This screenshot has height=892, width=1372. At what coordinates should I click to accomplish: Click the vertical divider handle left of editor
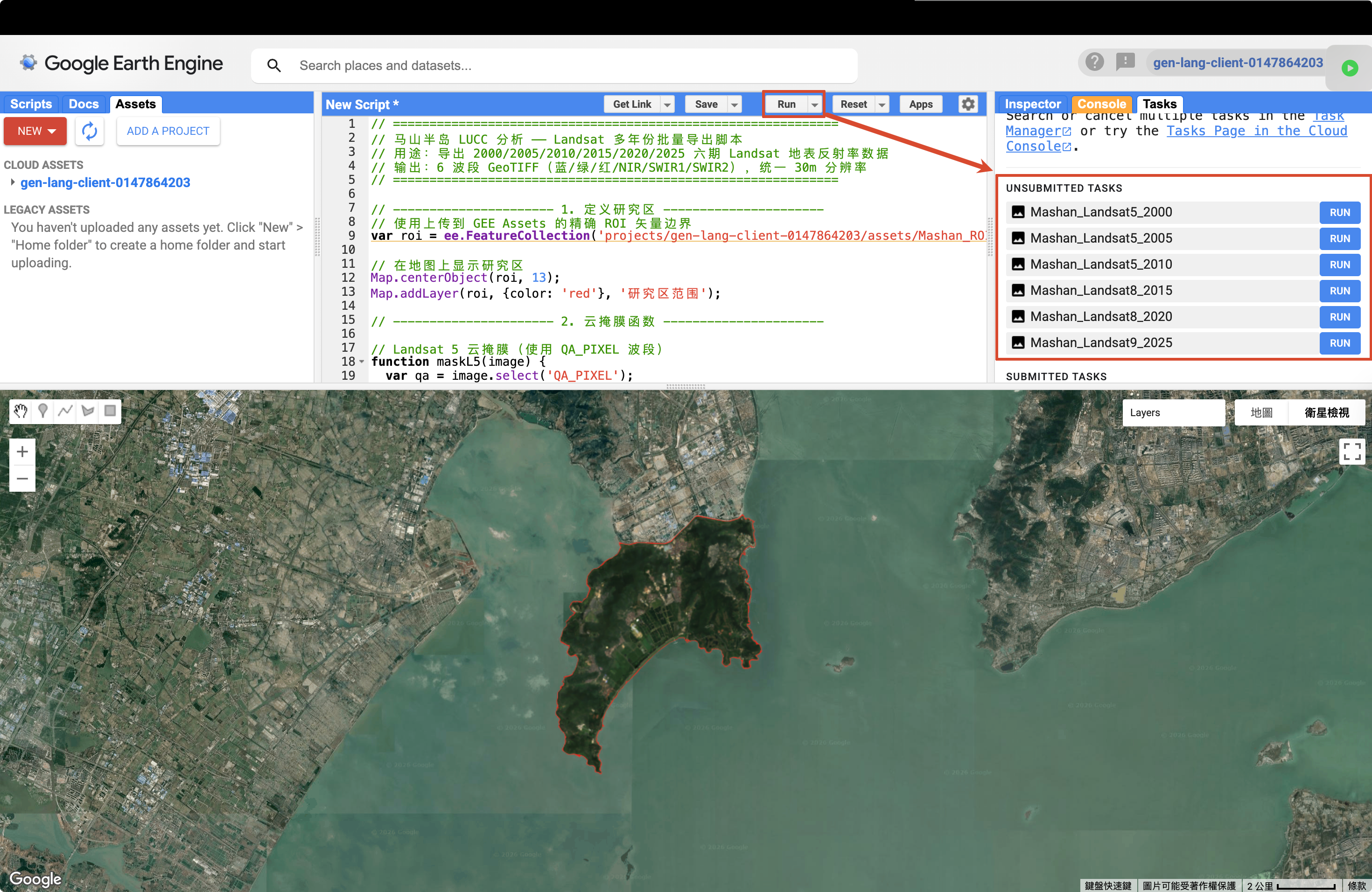point(317,237)
